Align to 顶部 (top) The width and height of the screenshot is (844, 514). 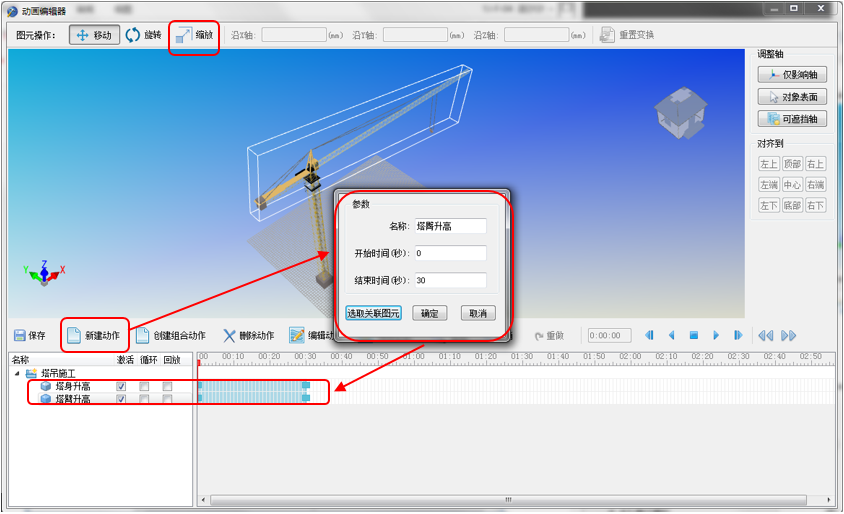coord(792,164)
